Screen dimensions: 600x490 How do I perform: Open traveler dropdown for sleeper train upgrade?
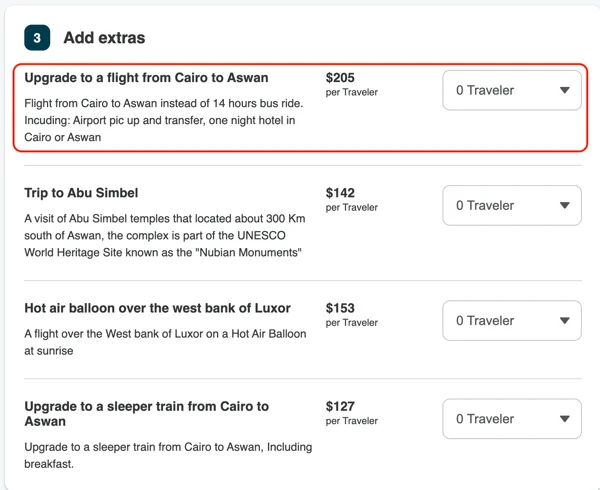click(x=512, y=419)
